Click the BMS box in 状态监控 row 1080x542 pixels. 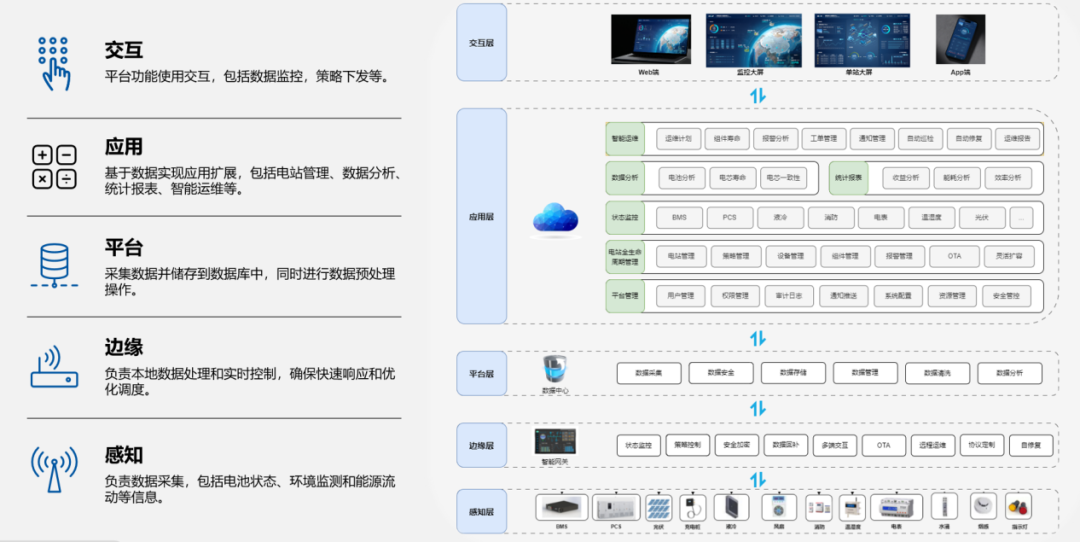click(x=680, y=217)
